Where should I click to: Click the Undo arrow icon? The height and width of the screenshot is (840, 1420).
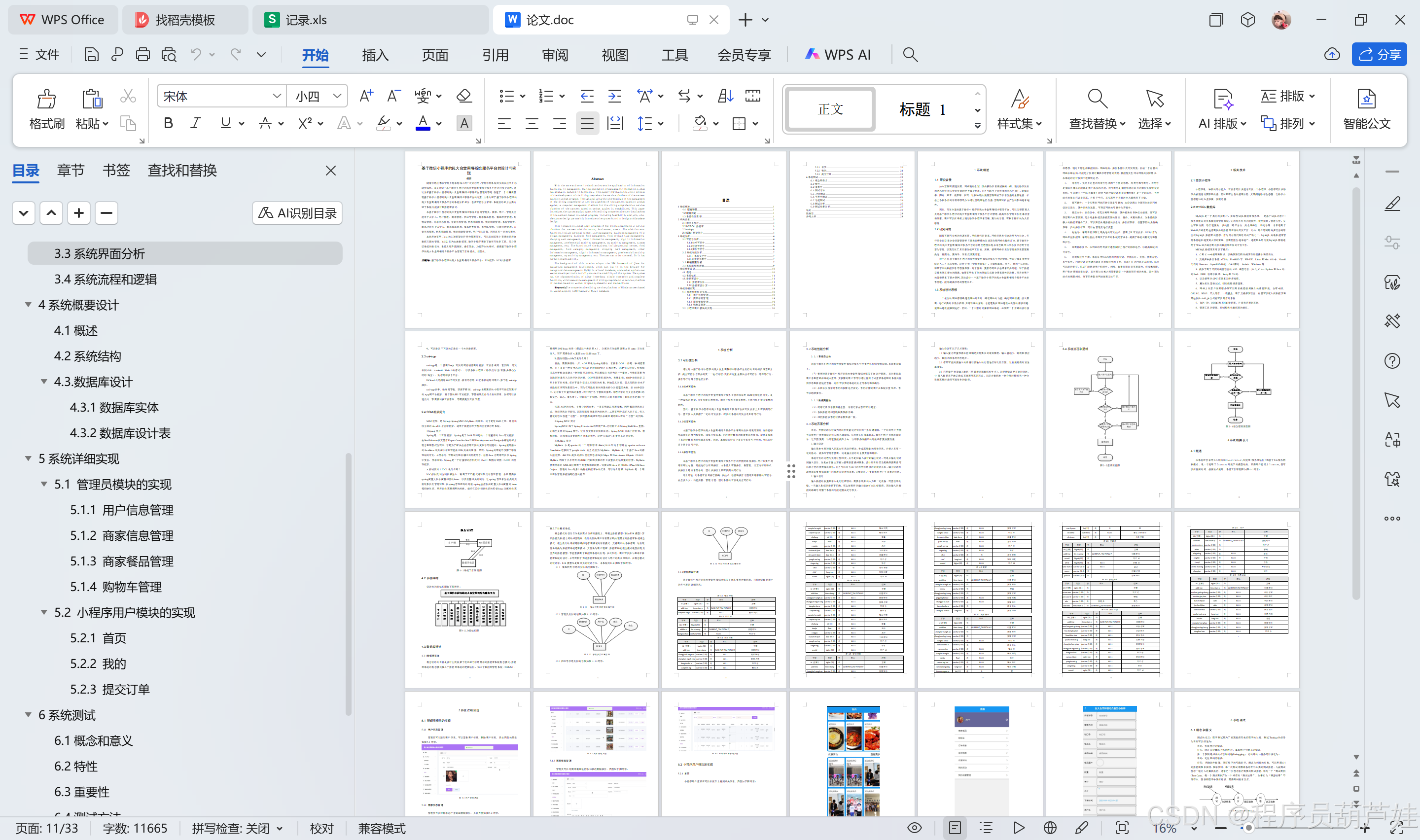click(x=196, y=54)
